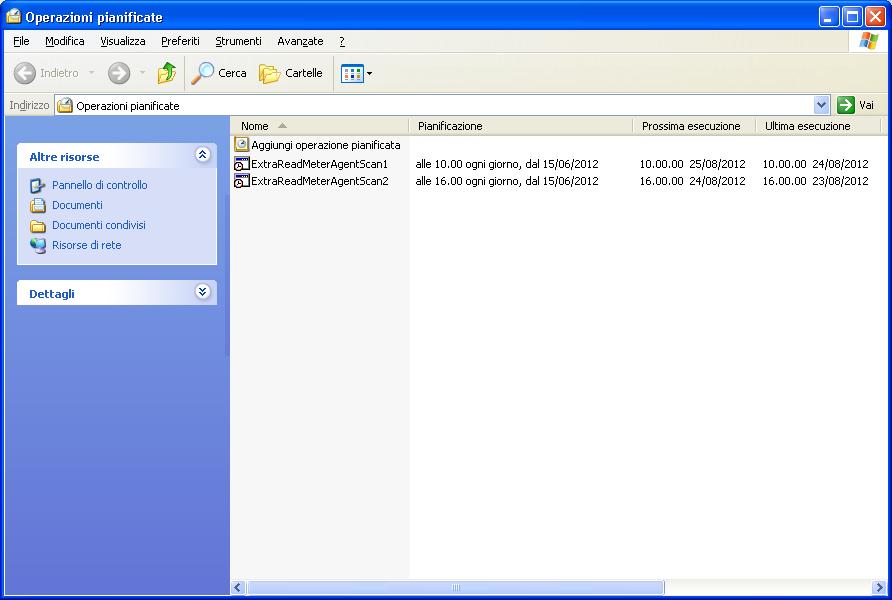Image resolution: width=892 pixels, height=600 pixels.
Task: Open the Cerca search tool
Action: (x=219, y=73)
